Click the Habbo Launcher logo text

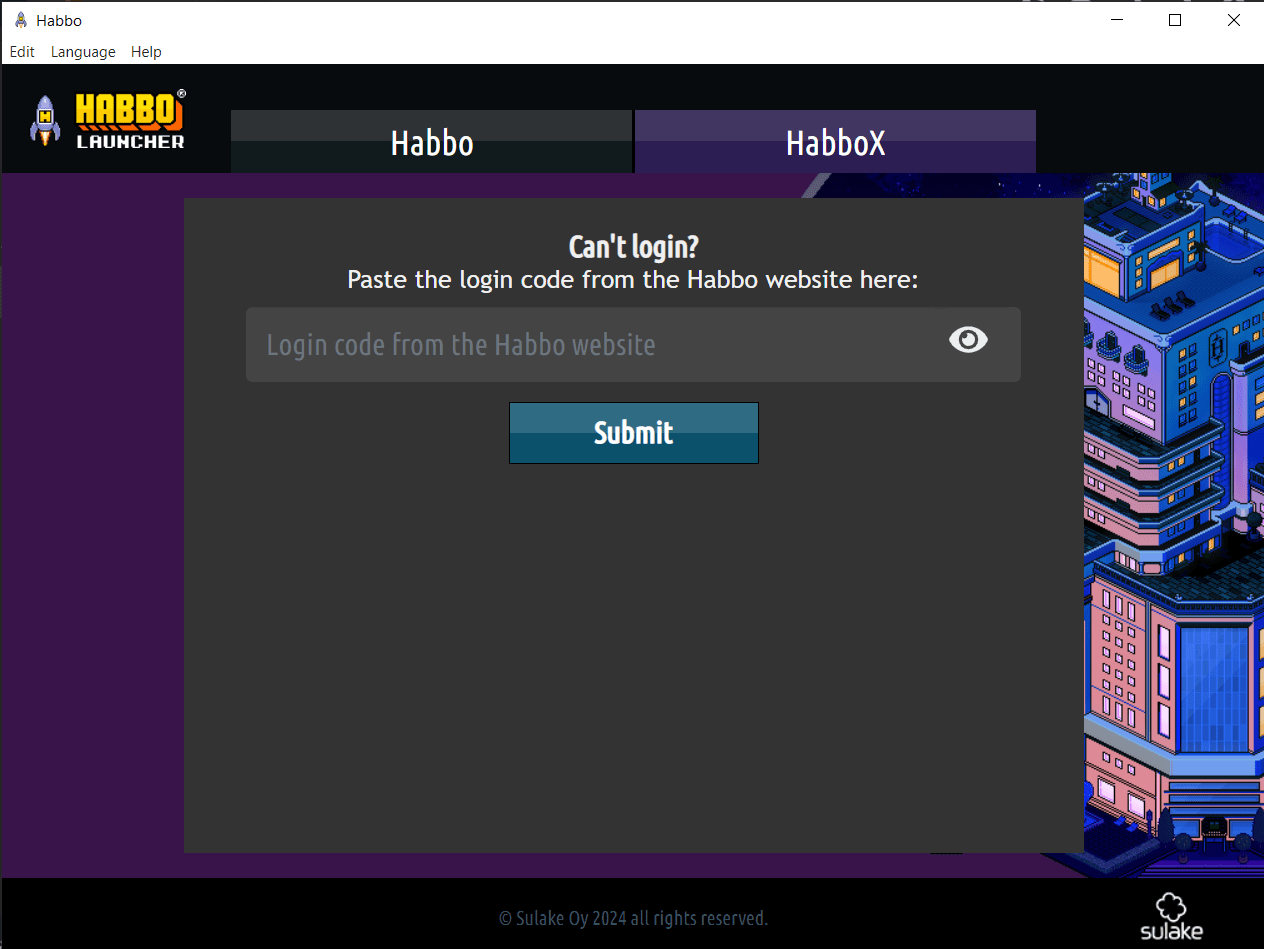[130, 122]
